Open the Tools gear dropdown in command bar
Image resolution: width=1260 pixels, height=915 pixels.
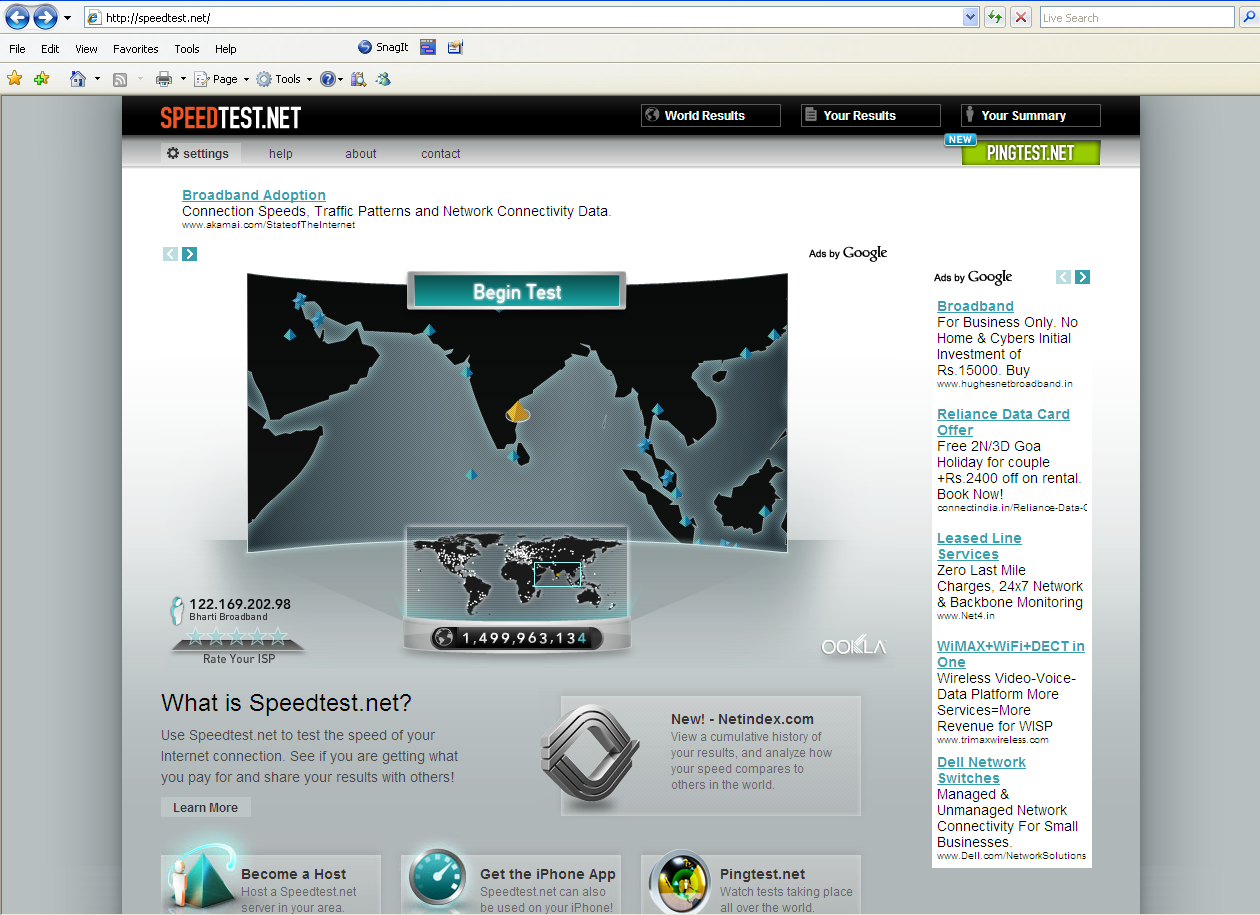284,79
